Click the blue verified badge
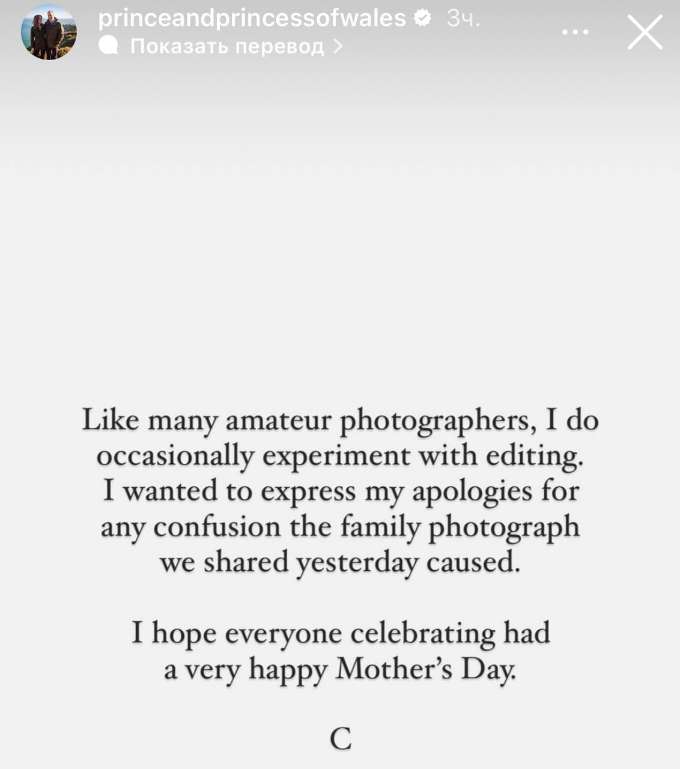Image resolution: width=680 pixels, height=769 pixels. (x=423, y=18)
